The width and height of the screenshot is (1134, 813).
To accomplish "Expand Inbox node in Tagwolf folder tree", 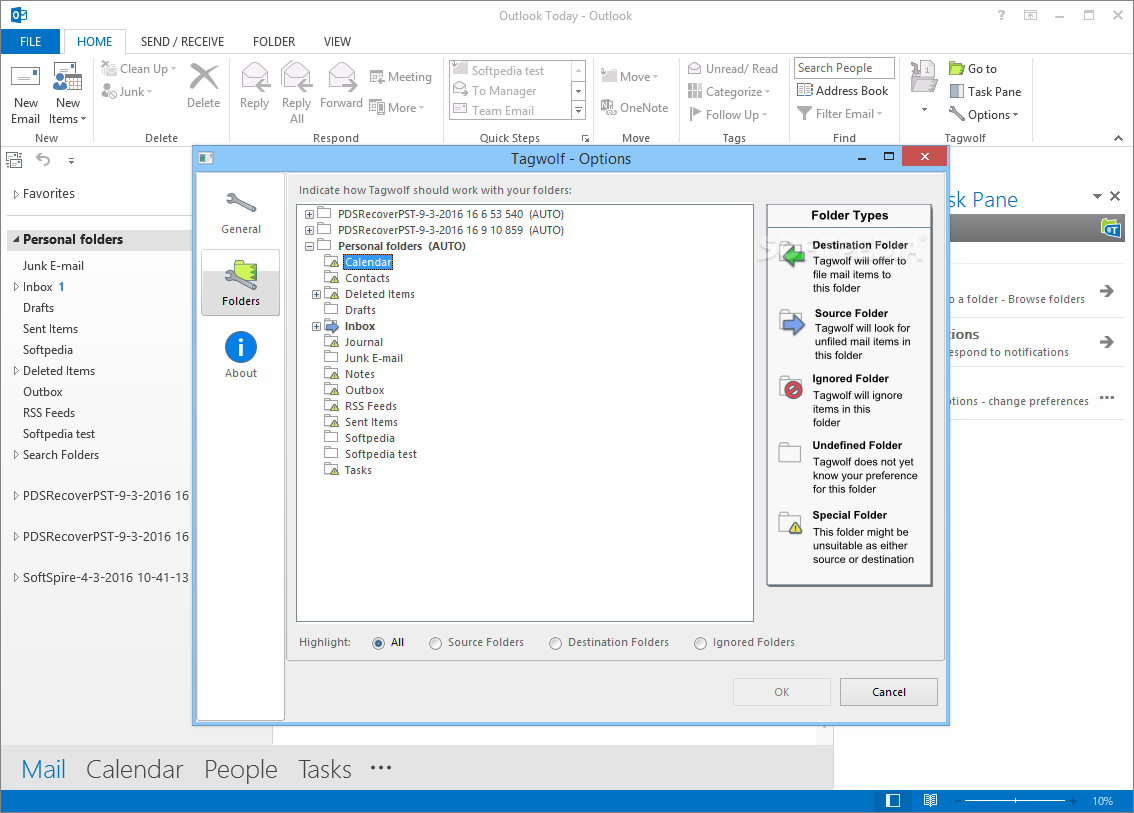I will click(x=316, y=326).
